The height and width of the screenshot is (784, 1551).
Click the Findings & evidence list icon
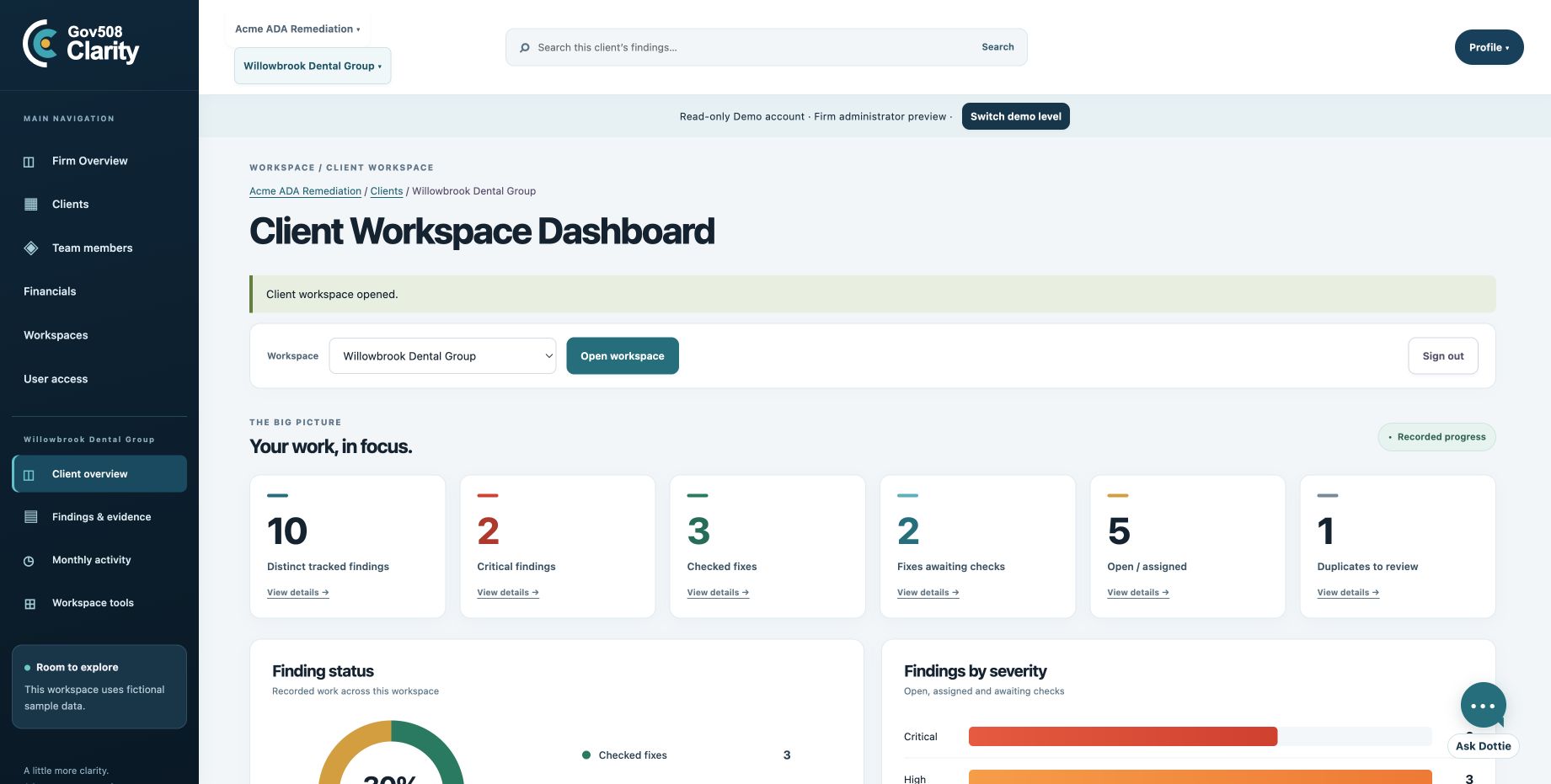coord(31,517)
